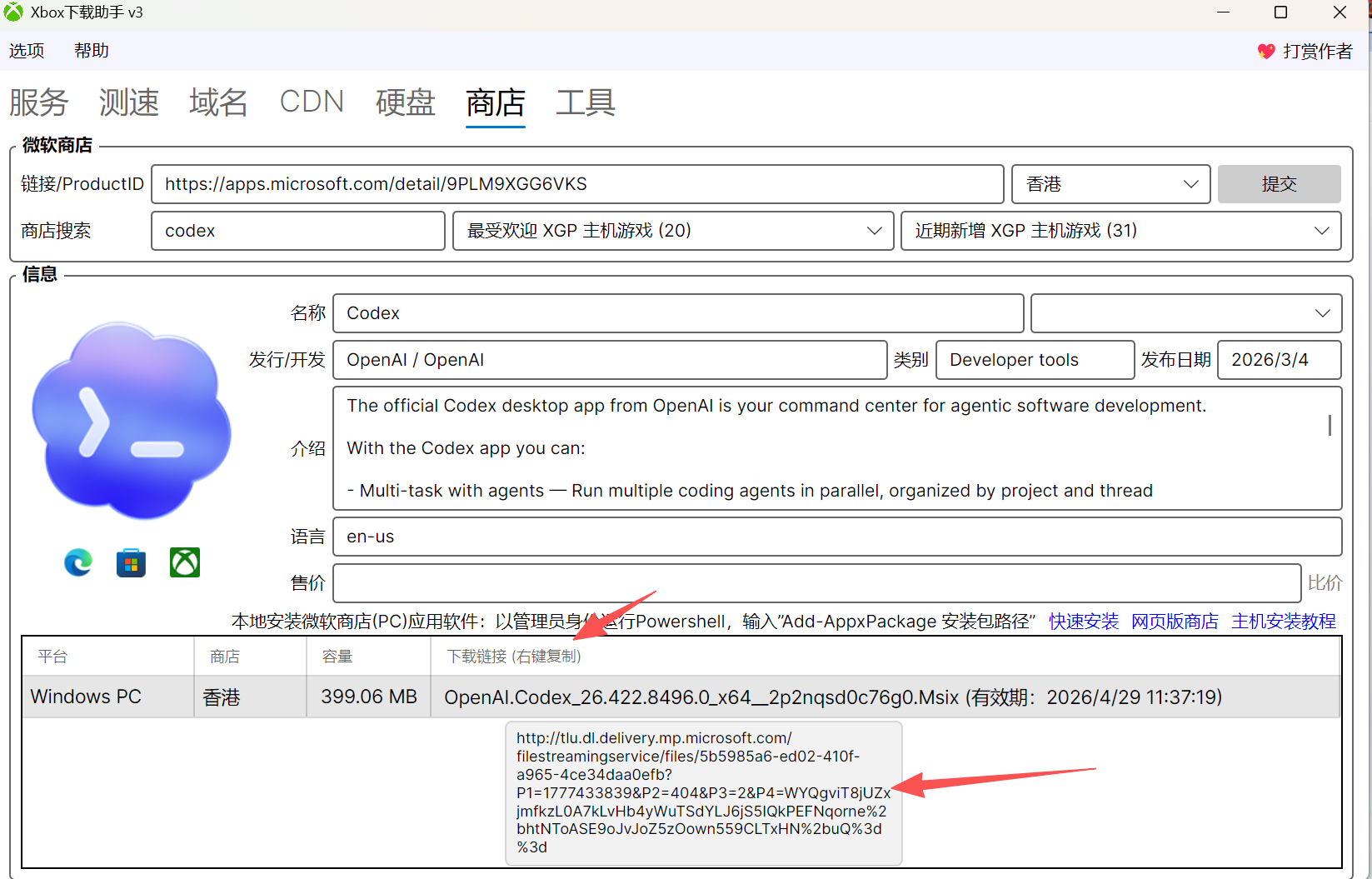
Task: Click the 容量 column header
Action: point(369,657)
